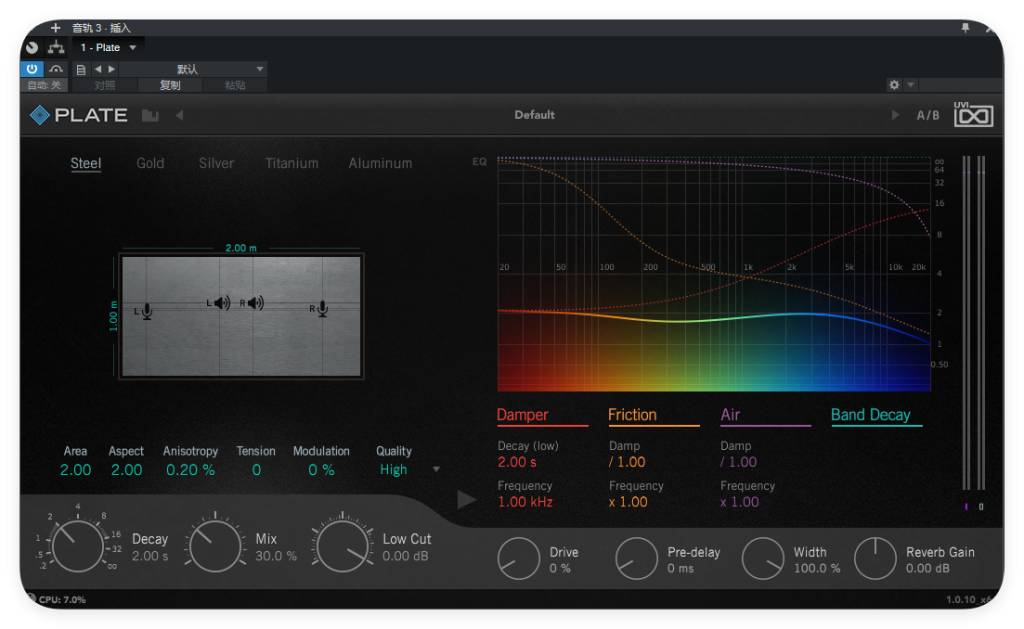The width and height of the screenshot is (1024, 629).
Task: Click the Aspect value 2.00
Action: 127,470
